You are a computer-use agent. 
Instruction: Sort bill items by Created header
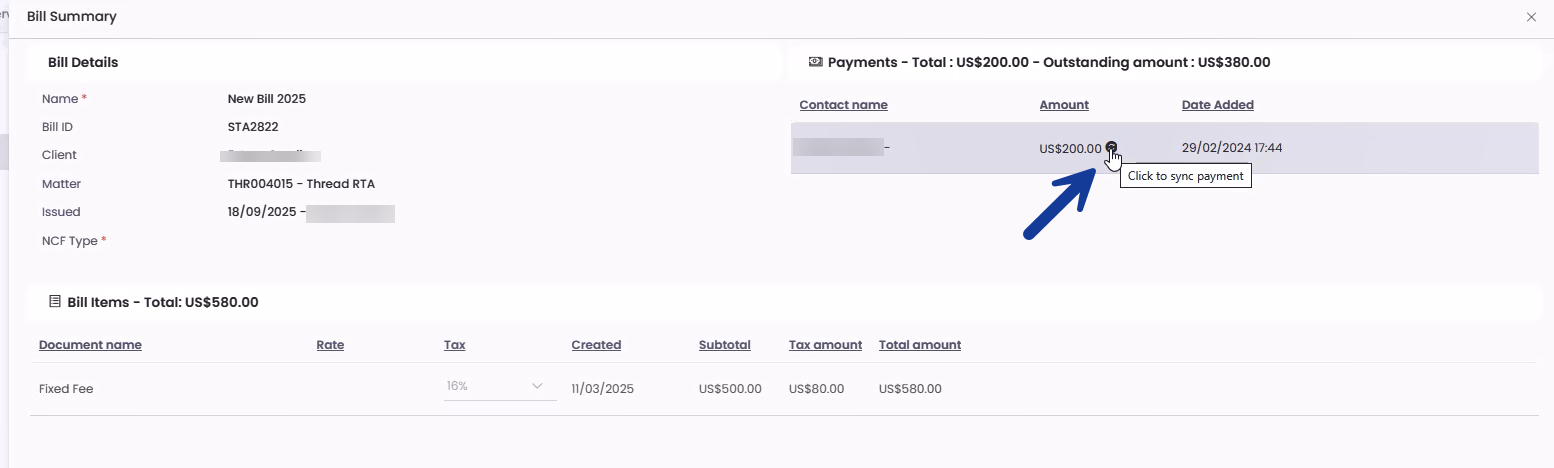pos(596,345)
